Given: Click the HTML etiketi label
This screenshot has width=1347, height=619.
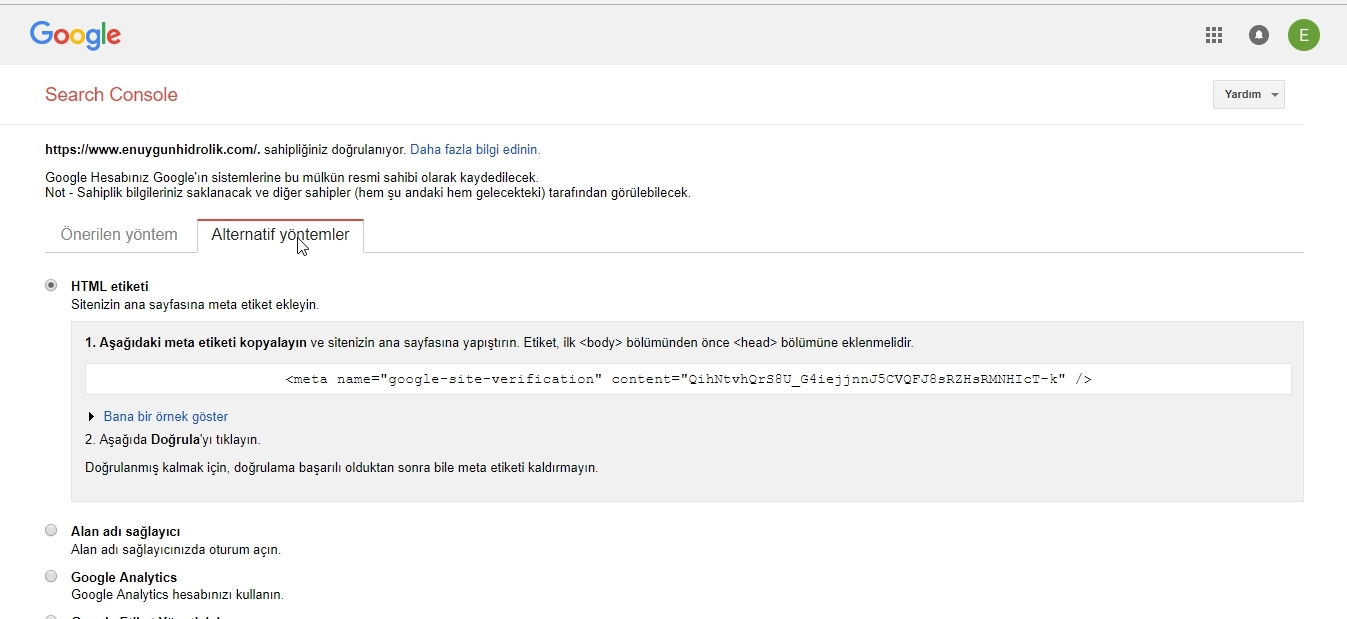Looking at the screenshot, I should [110, 287].
